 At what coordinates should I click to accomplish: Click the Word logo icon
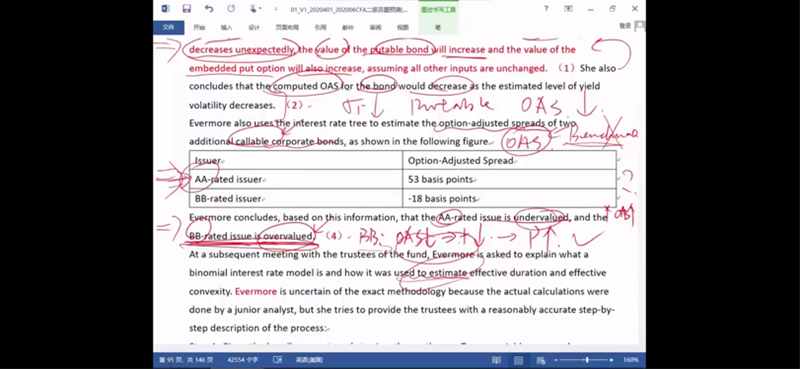pos(165,9)
